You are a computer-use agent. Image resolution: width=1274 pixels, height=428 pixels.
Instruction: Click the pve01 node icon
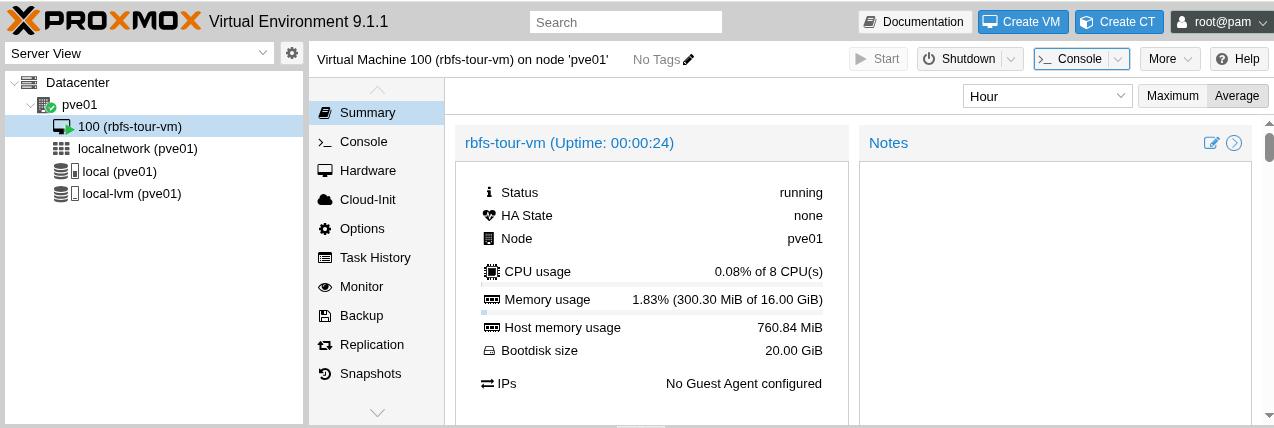click(46, 105)
